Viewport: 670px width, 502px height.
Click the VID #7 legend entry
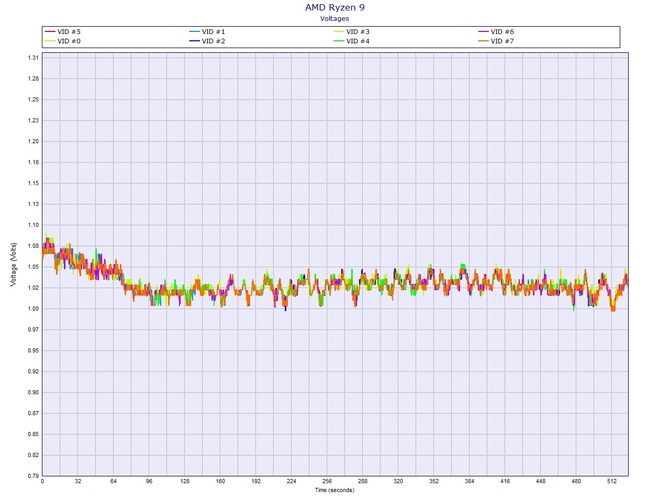496,41
